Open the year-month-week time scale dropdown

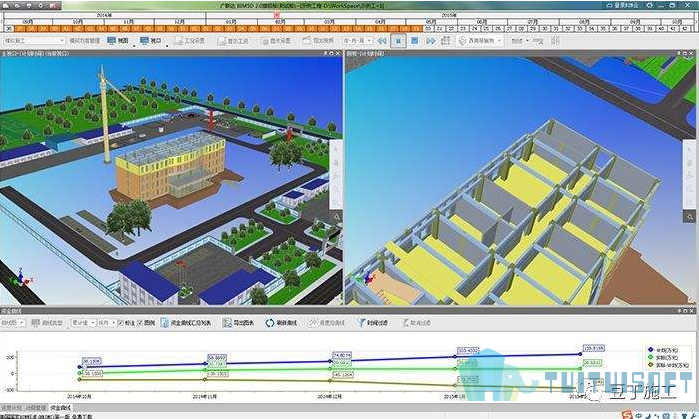point(358,41)
